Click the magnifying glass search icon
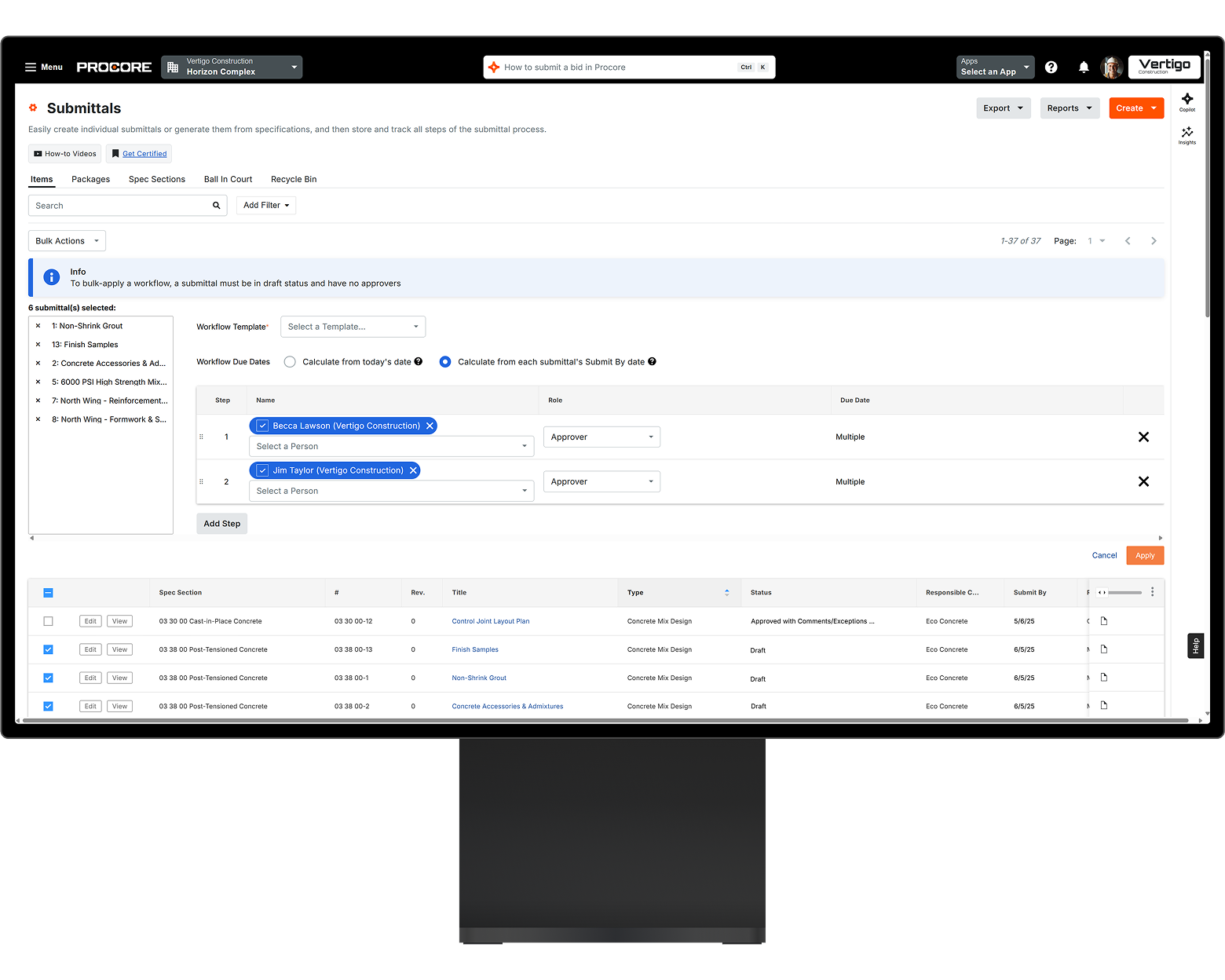 216,205
